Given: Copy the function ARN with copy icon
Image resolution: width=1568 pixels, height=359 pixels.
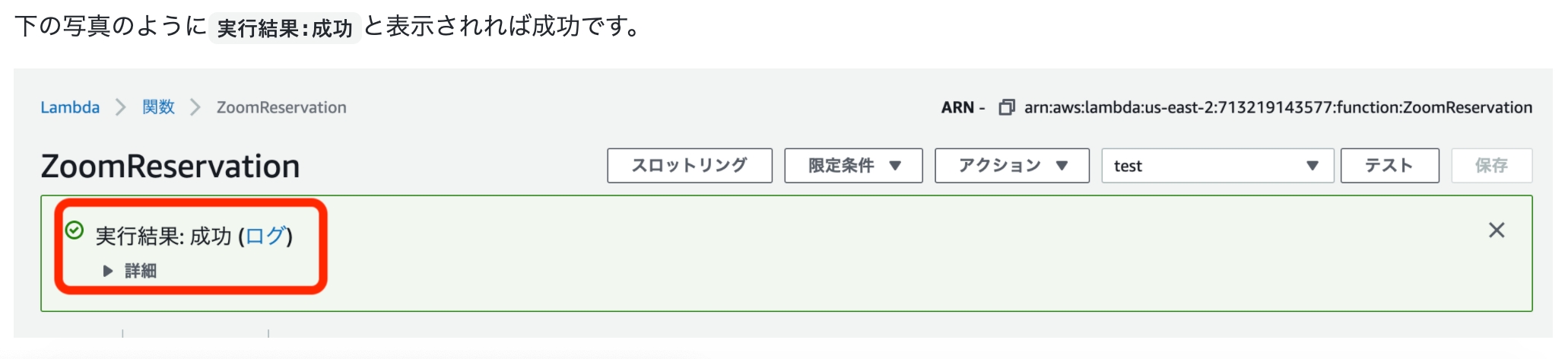Looking at the screenshot, I should pos(1006,107).
